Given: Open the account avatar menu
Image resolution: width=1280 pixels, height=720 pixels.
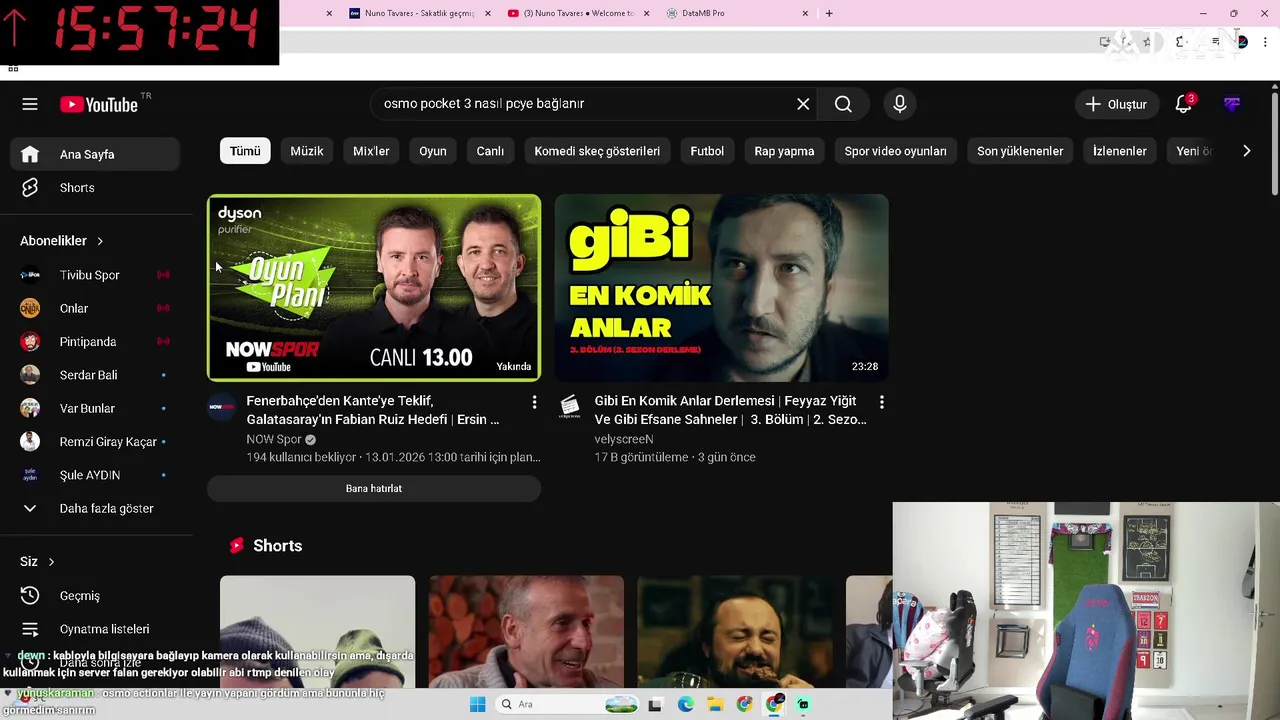Looking at the screenshot, I should point(1232,104).
